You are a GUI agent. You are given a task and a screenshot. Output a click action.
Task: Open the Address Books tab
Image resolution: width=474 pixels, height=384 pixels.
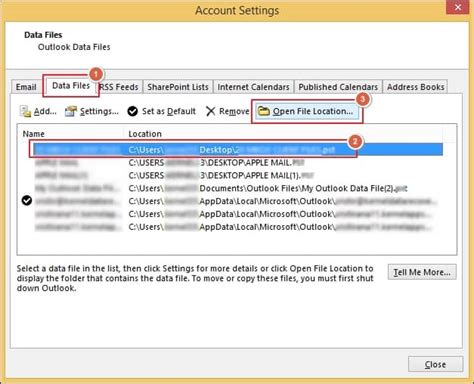[x=415, y=87]
